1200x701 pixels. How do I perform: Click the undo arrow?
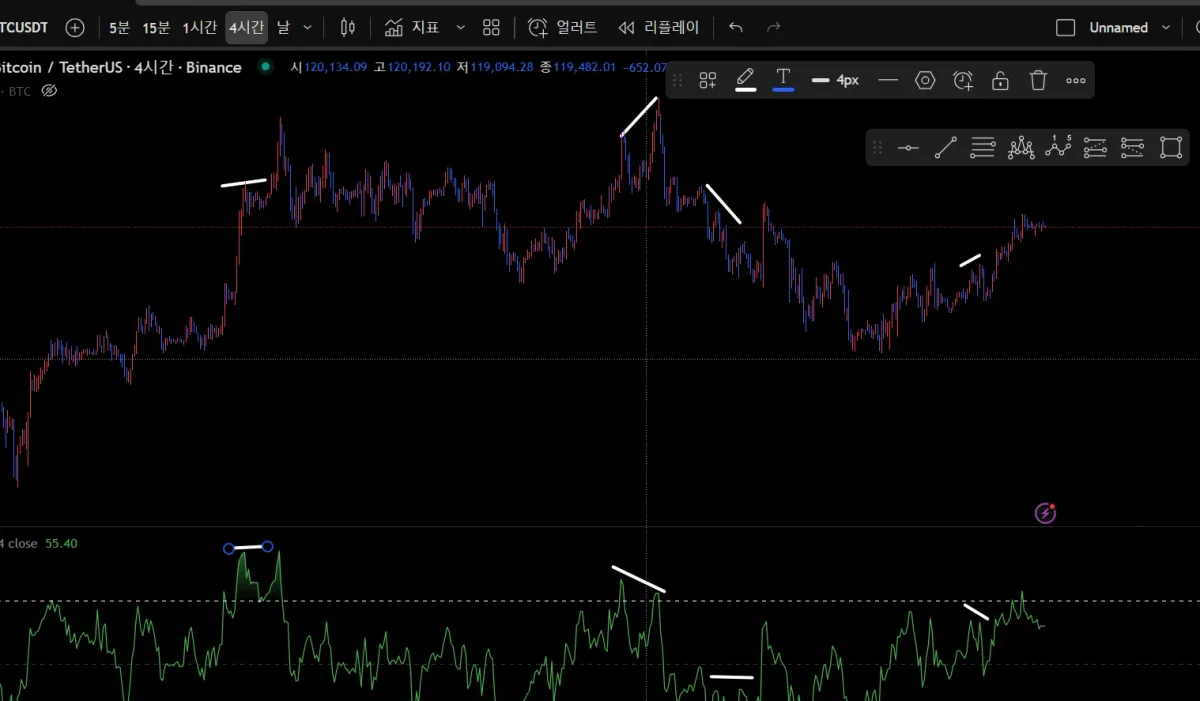[736, 28]
